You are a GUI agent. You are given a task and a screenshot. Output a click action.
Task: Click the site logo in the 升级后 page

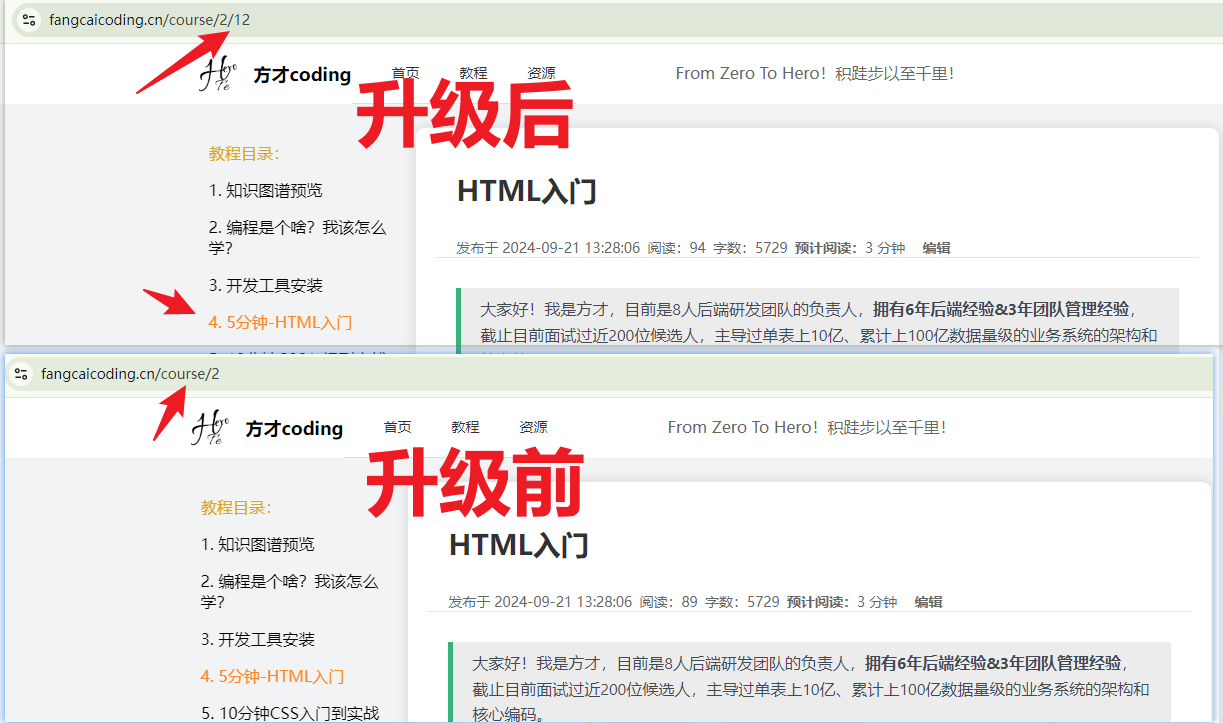tap(218, 74)
